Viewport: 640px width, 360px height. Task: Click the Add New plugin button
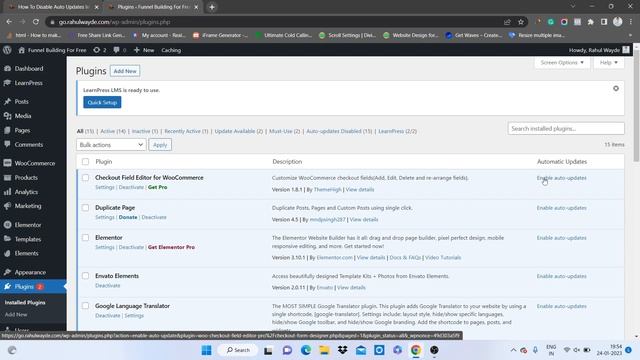click(x=125, y=71)
